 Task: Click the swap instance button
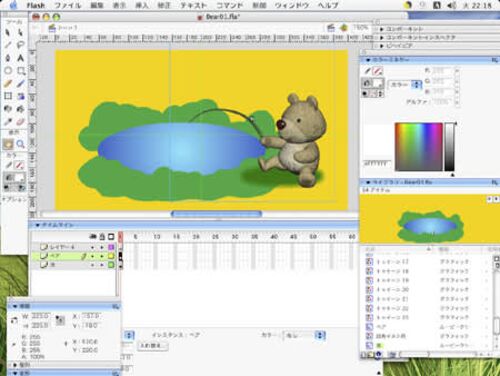click(x=153, y=346)
